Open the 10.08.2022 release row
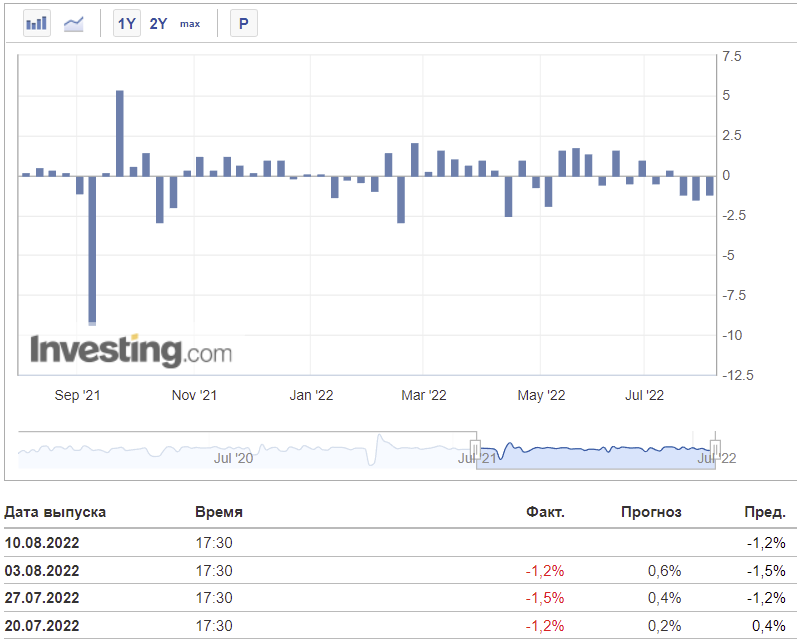The image size is (797, 639). (42, 543)
